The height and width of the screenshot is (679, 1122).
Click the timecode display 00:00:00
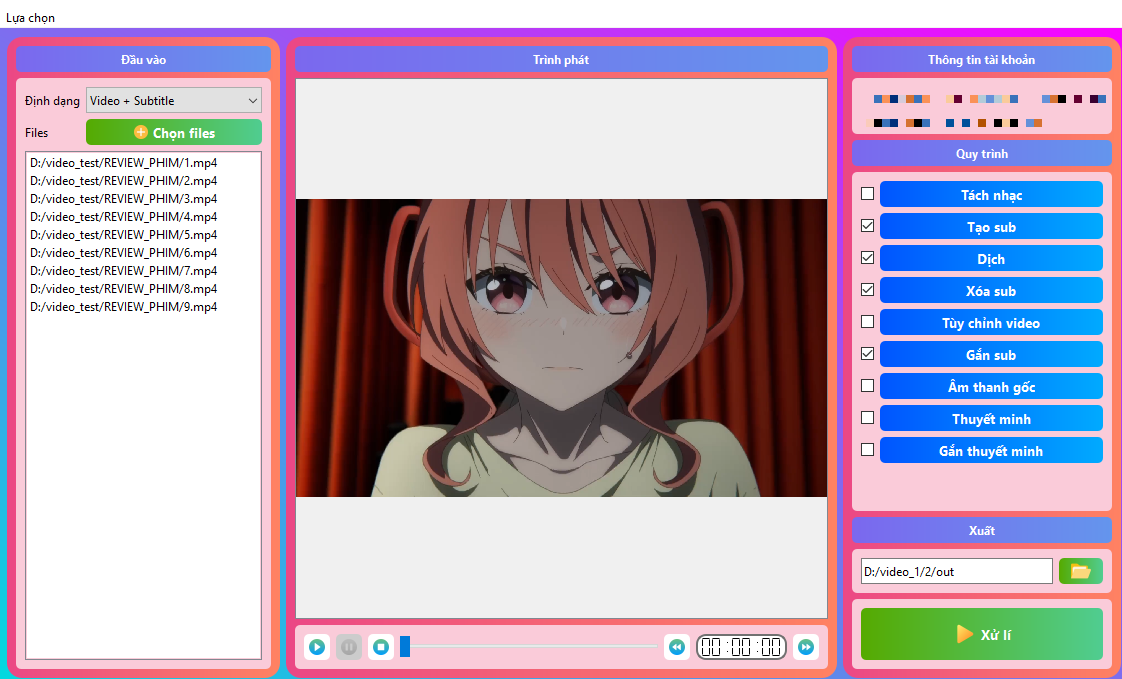click(741, 647)
